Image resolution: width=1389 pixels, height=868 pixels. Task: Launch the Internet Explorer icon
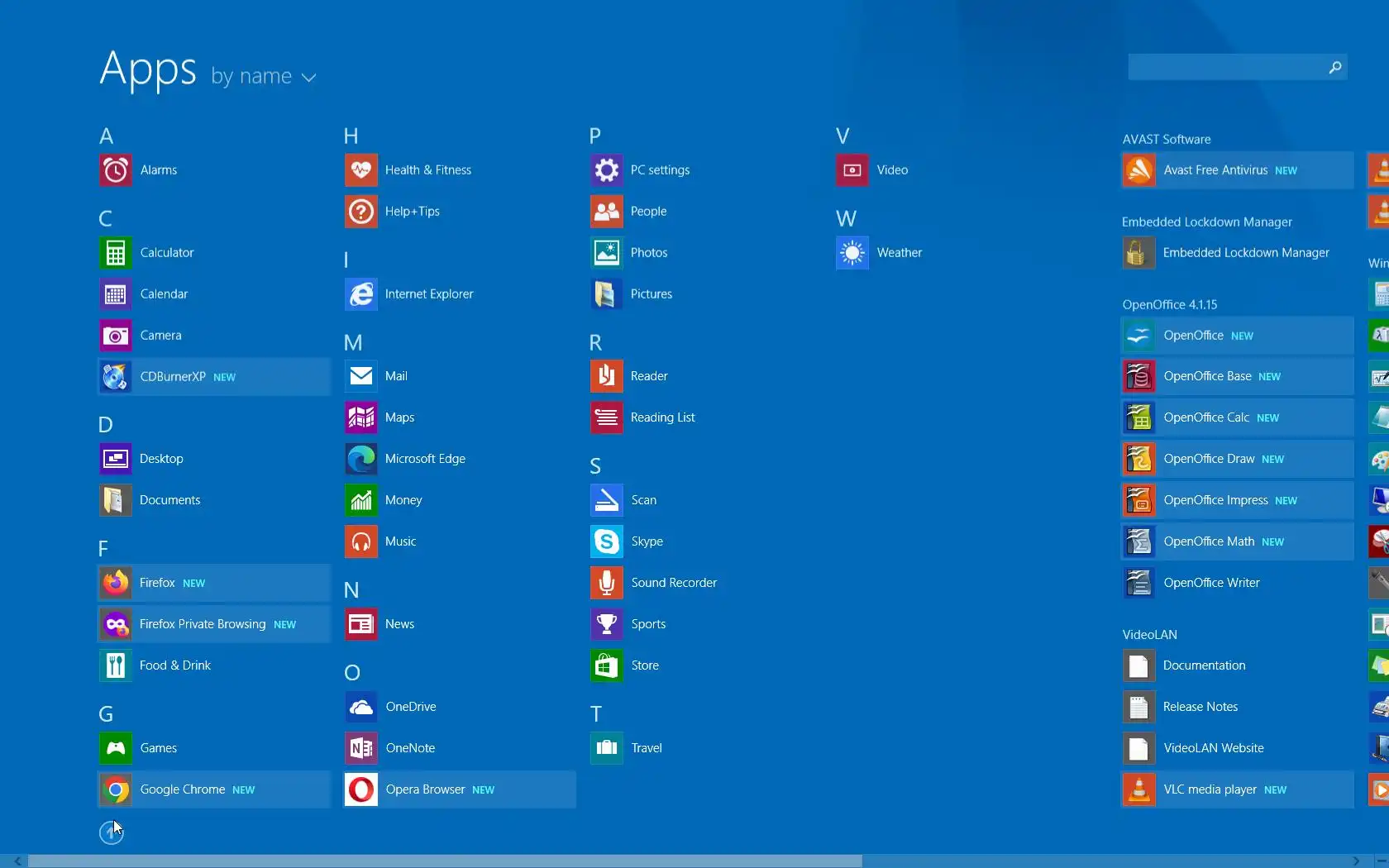click(x=361, y=294)
